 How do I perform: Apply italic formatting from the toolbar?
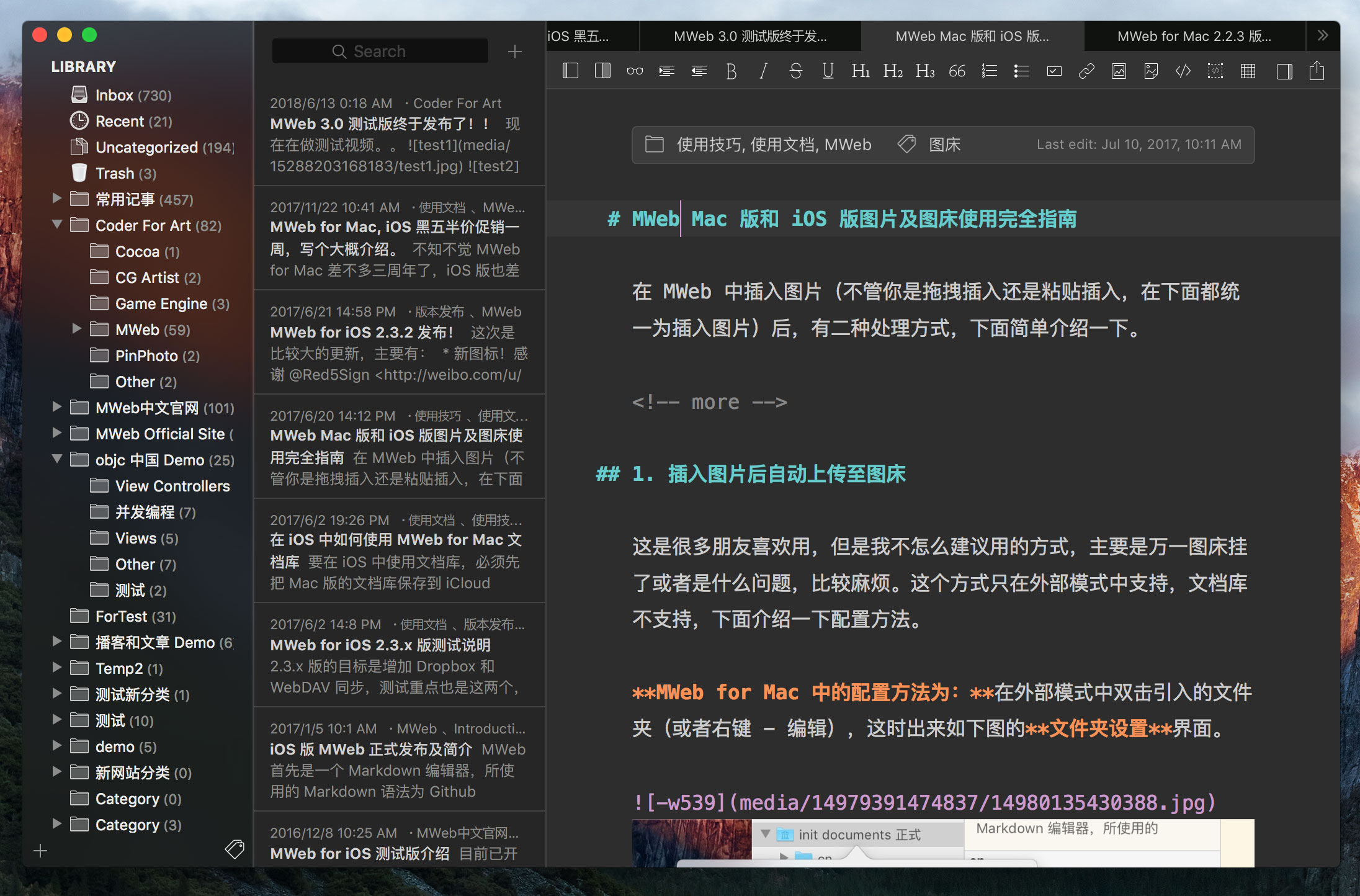[764, 71]
